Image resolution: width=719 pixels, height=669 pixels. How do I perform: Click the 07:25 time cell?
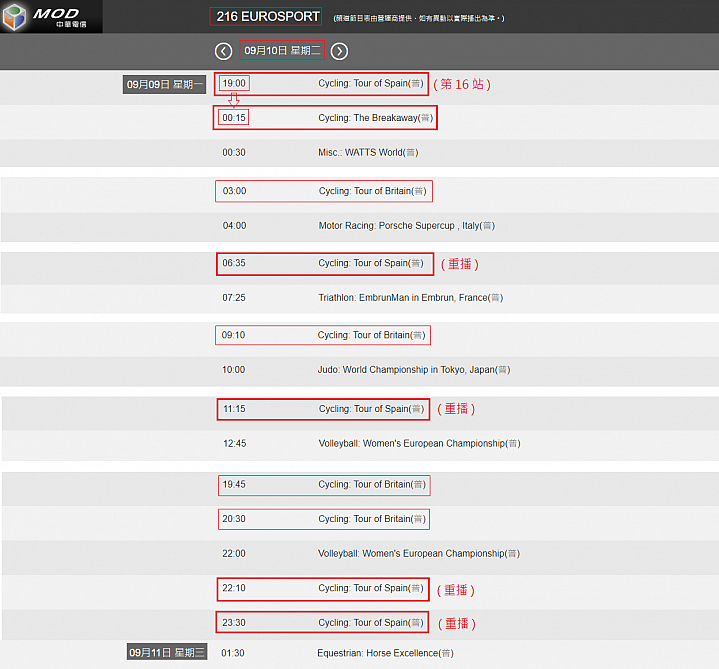coord(234,298)
